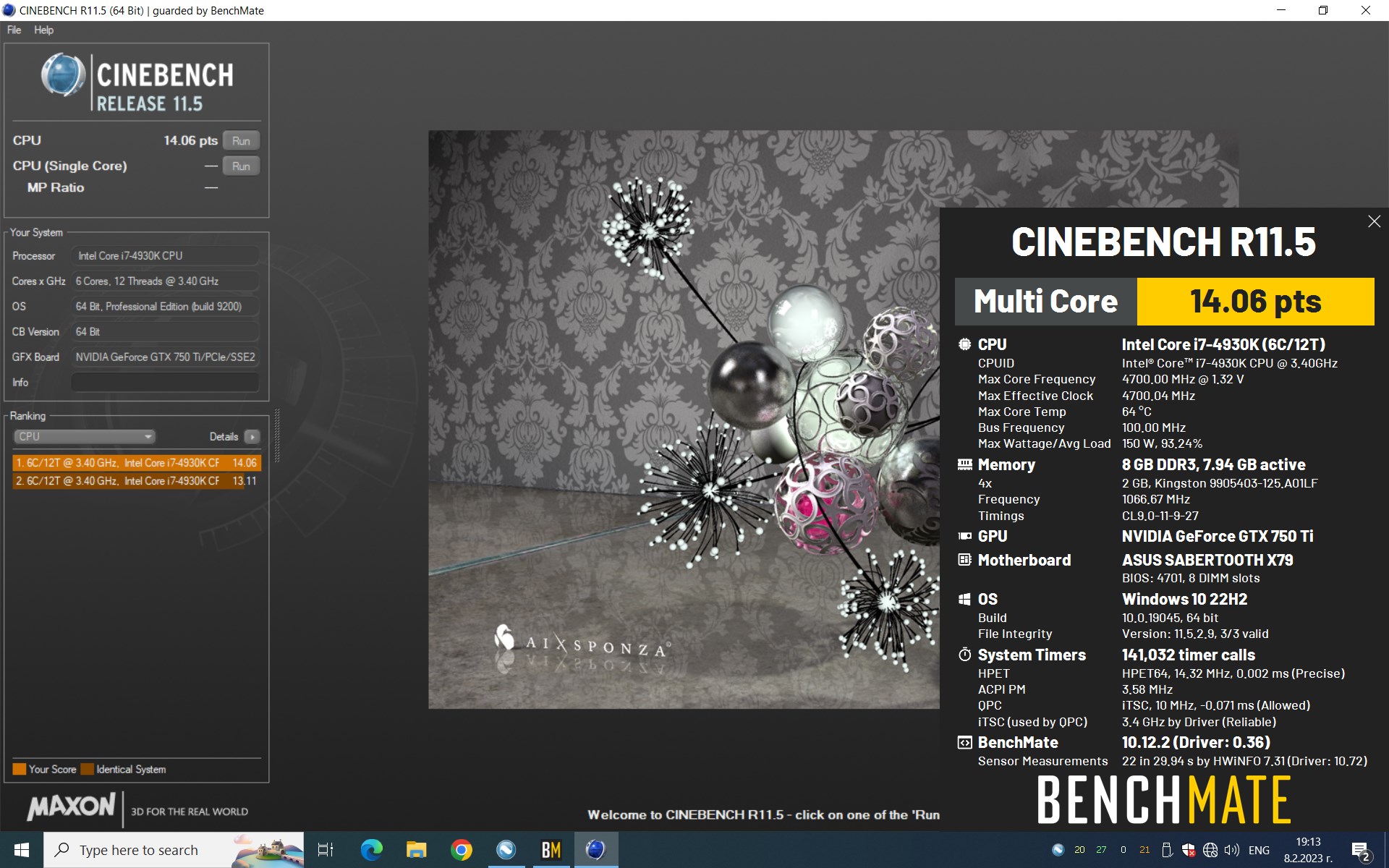
Task: Open the volume control tray icon
Action: 1231,850
